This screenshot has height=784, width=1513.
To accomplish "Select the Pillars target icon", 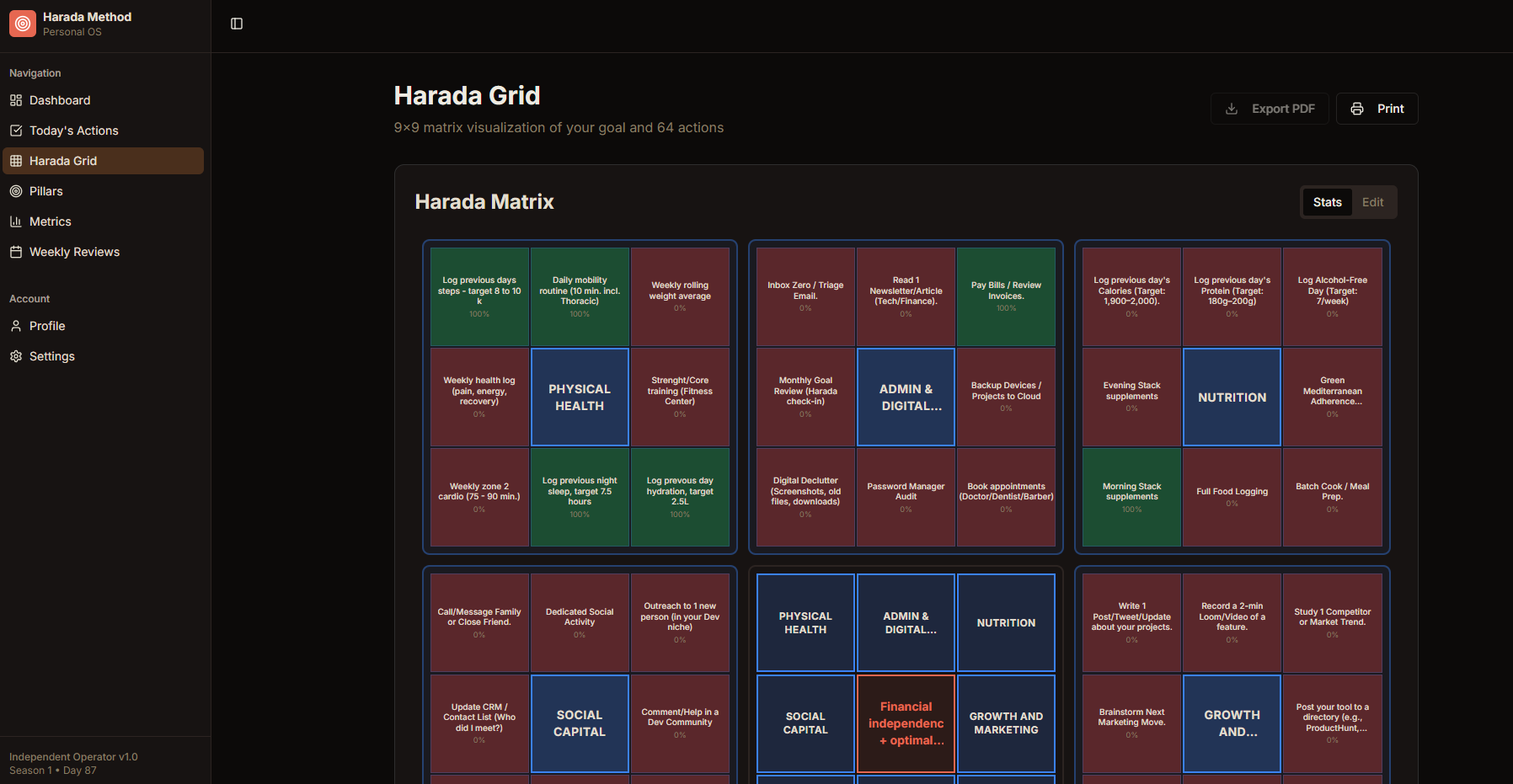I will coord(15,190).
